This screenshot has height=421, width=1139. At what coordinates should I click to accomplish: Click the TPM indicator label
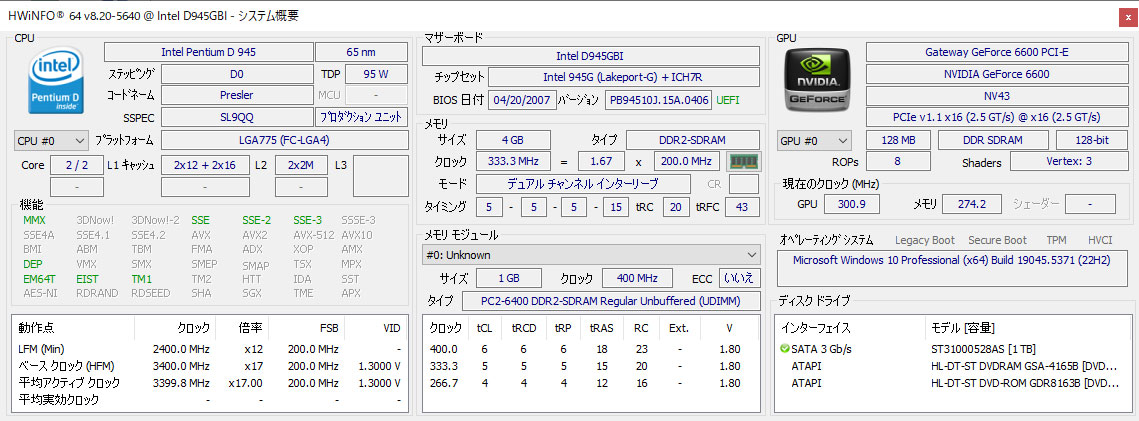(x=1056, y=240)
